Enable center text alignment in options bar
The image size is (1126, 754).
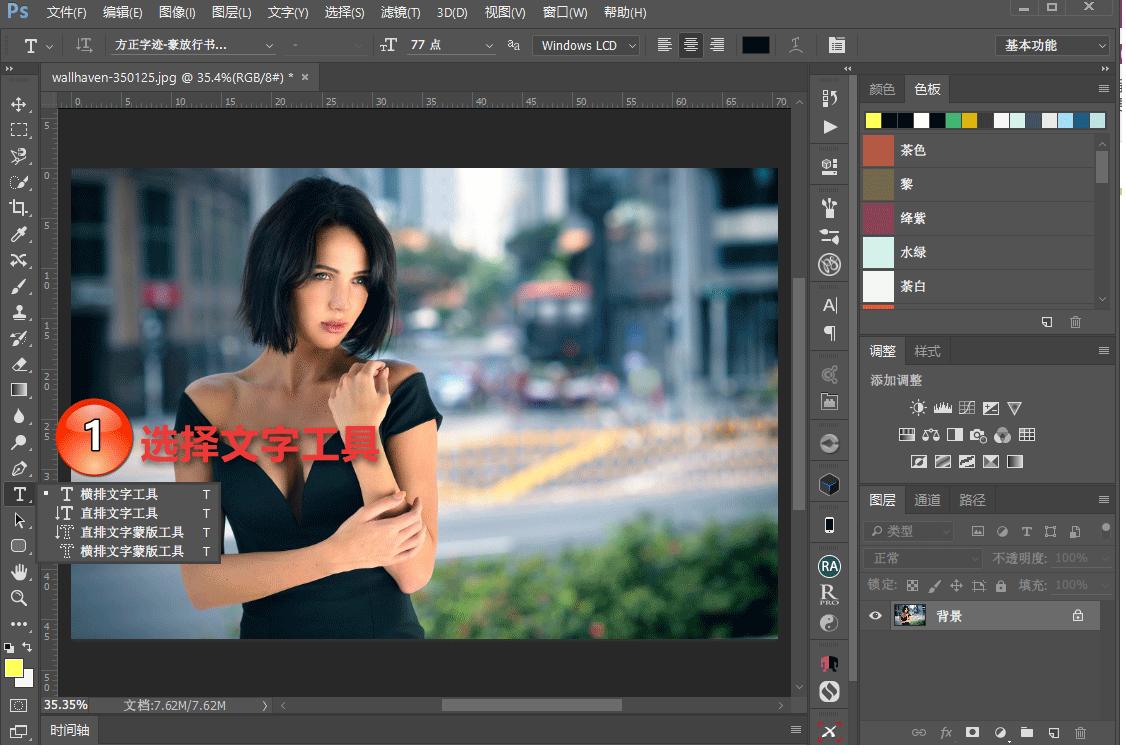pos(690,45)
